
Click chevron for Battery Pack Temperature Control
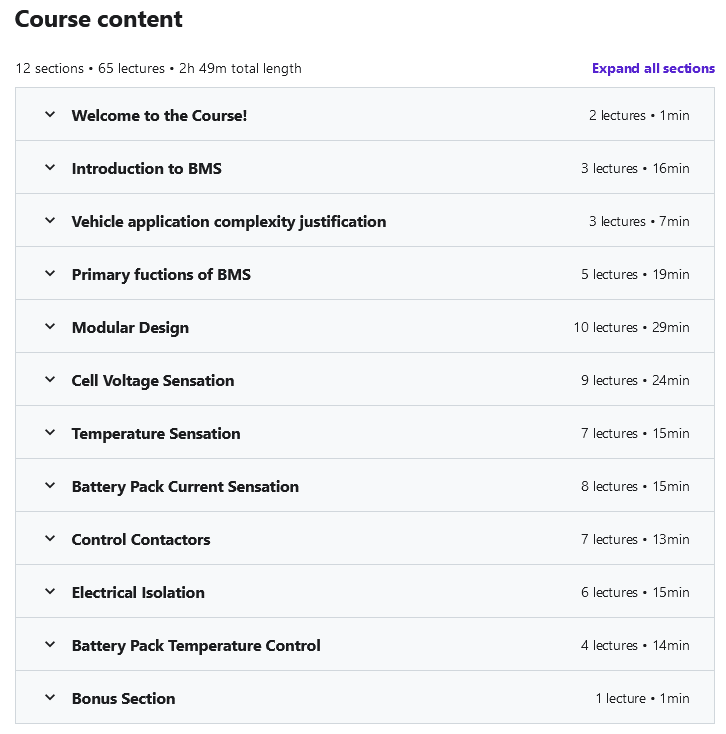[x=50, y=645]
